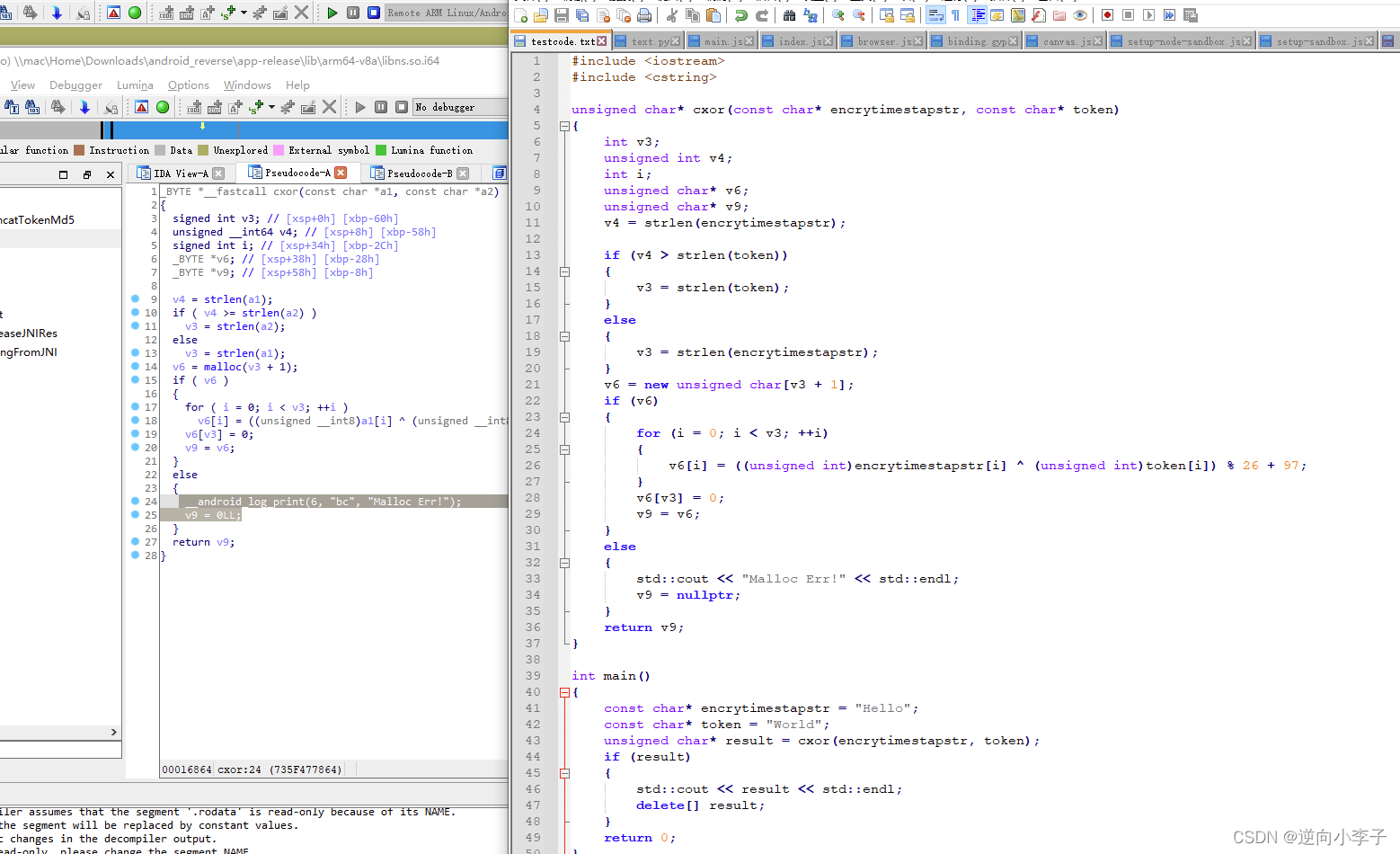This screenshot has width=1400, height=854.
Task: Click the Print icon in the Notepad++ toolbar
Action: [x=644, y=15]
